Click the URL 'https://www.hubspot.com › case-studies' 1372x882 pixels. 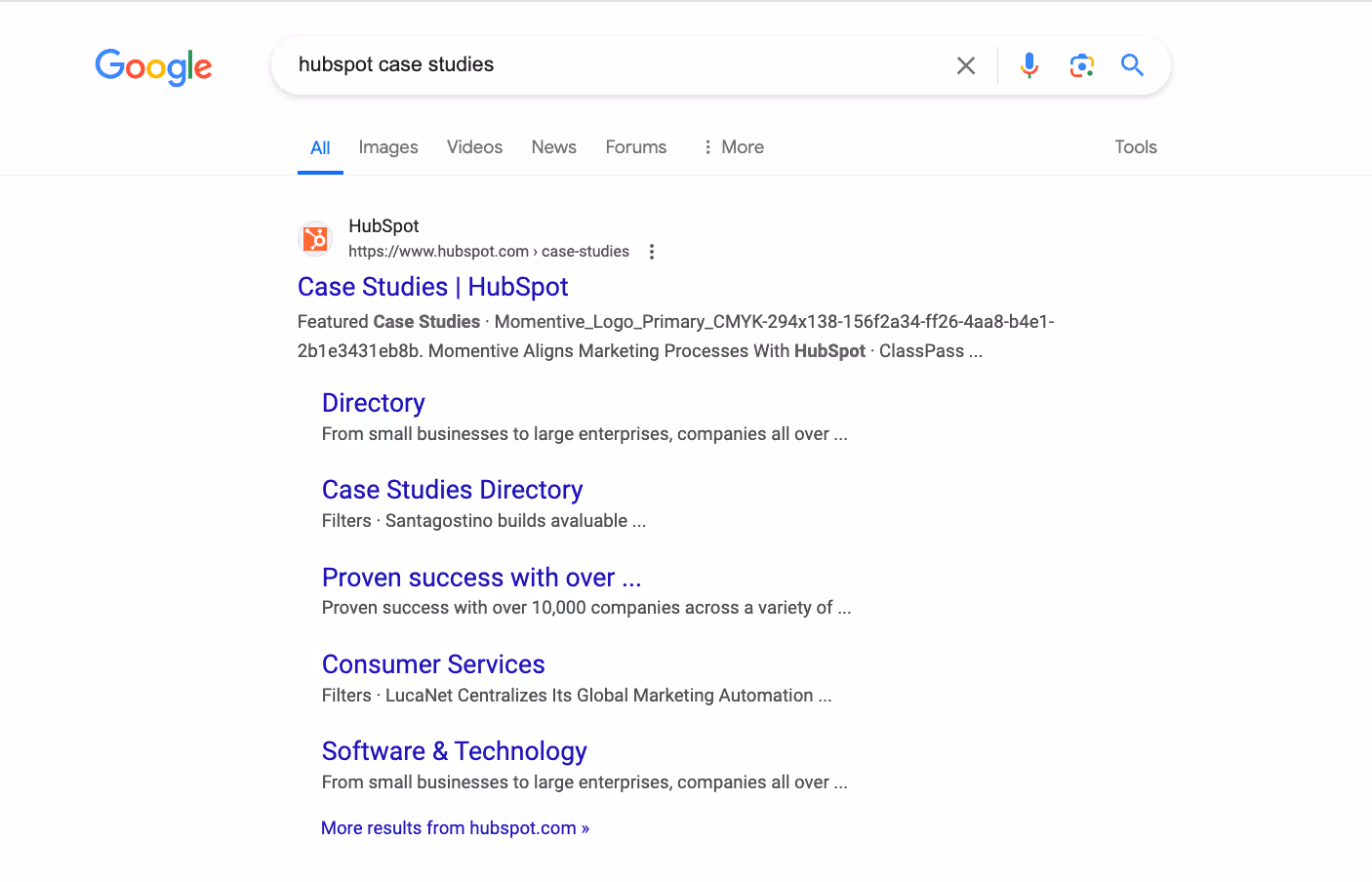(489, 252)
